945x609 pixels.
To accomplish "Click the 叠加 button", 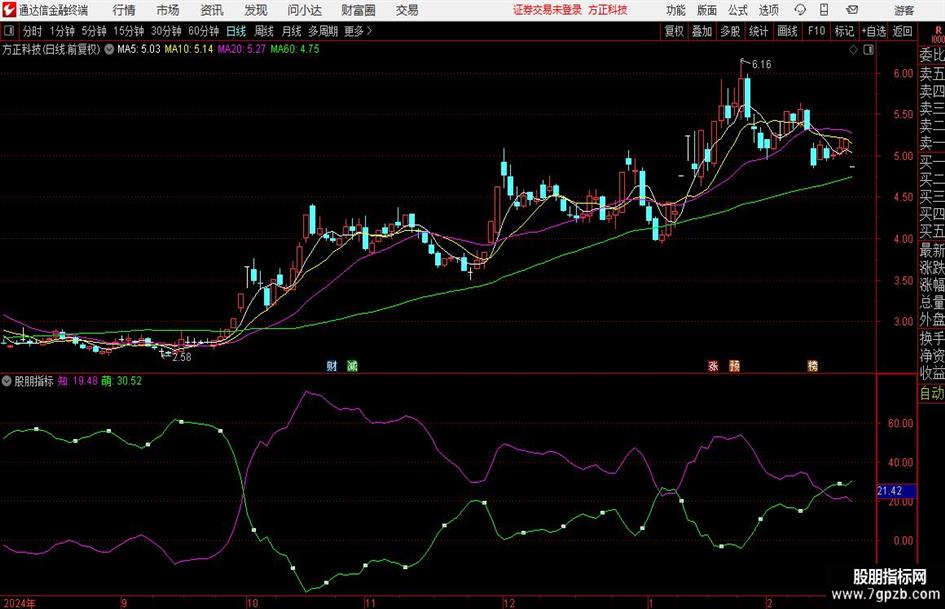I will (x=702, y=31).
